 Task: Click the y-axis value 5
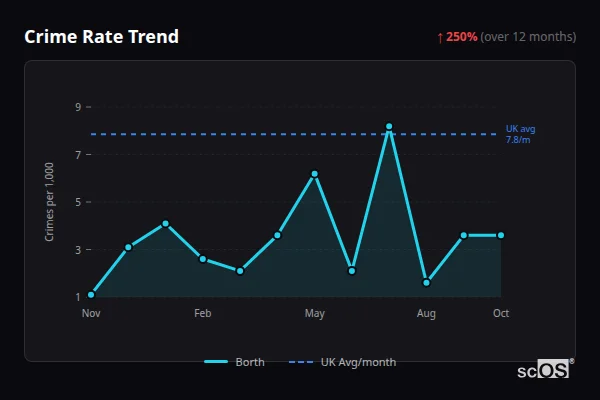78,202
